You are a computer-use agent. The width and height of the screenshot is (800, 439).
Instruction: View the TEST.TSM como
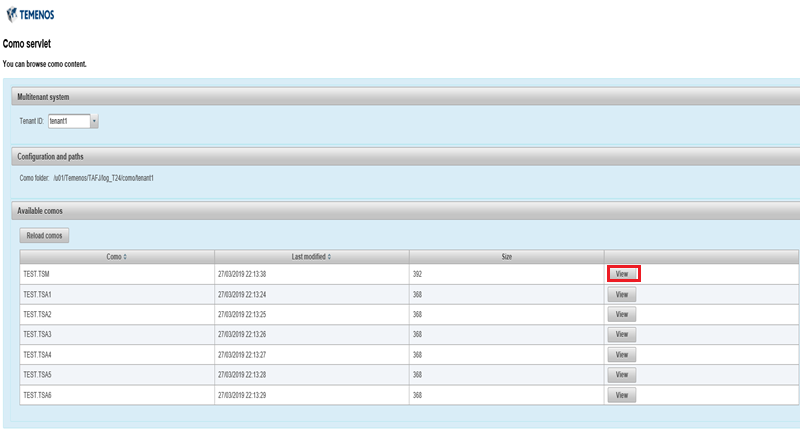click(622, 274)
